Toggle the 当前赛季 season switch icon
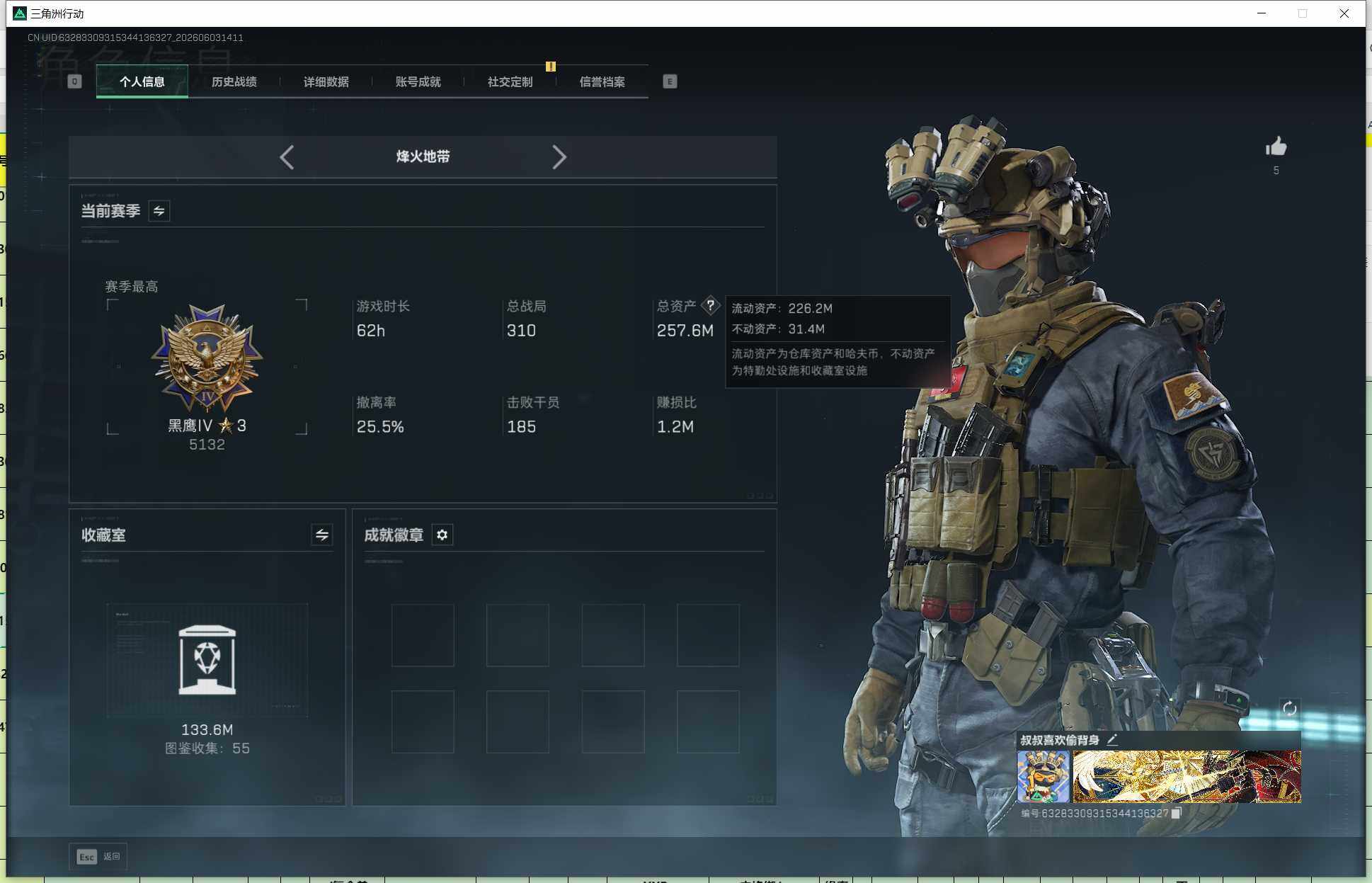The height and width of the screenshot is (883, 1372). point(159,211)
